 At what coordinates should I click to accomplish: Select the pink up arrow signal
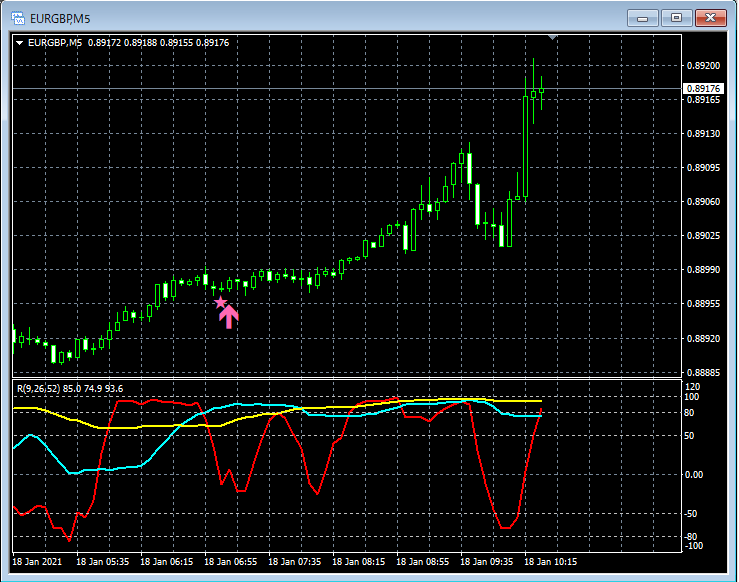click(x=229, y=317)
